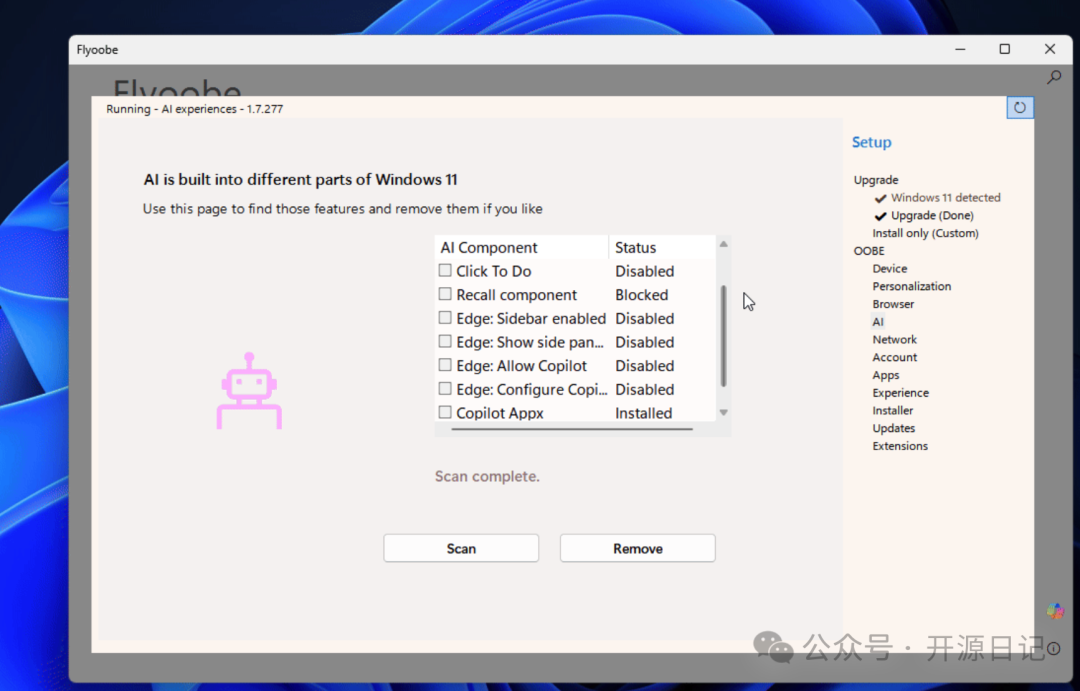Select Install only (Custom) in Setup tree

pos(925,233)
